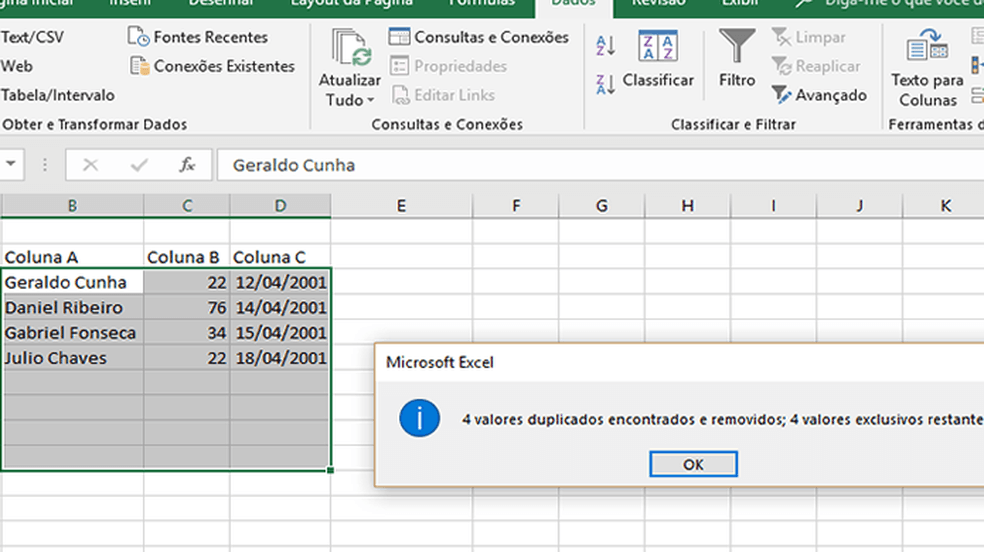
Task: Switch to the Dados ribbon tab
Action: [x=573, y=3]
